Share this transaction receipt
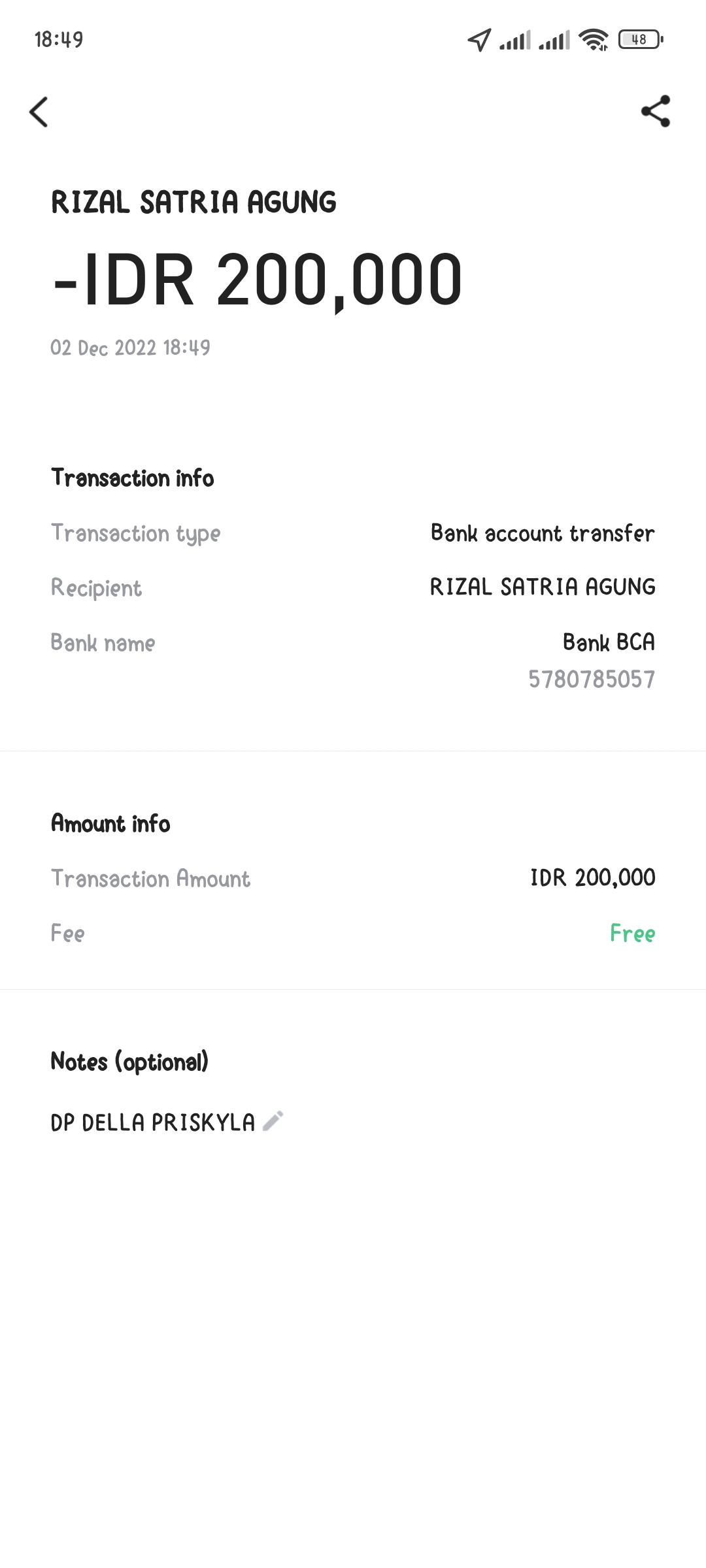The width and height of the screenshot is (706, 1568). pos(656,111)
